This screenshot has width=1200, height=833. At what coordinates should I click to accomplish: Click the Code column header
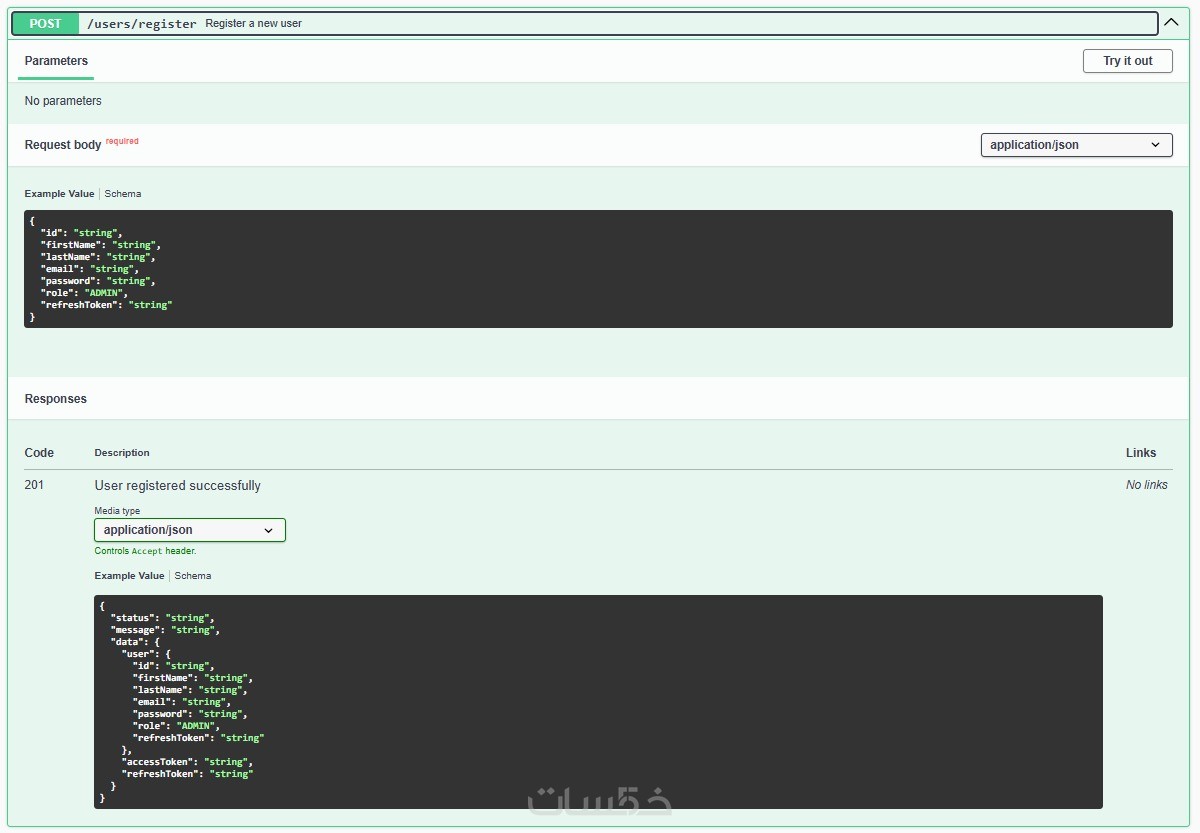coord(39,453)
